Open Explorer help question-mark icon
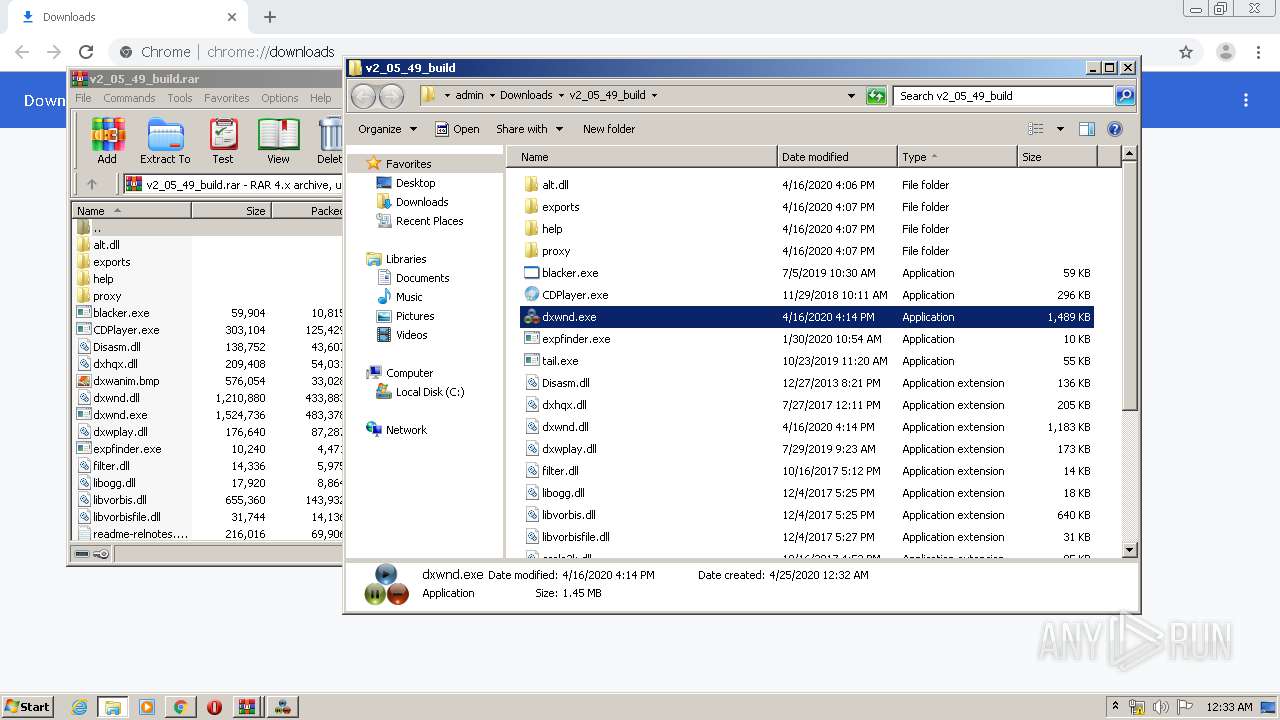Viewport: 1280px width, 720px height. (x=1115, y=129)
